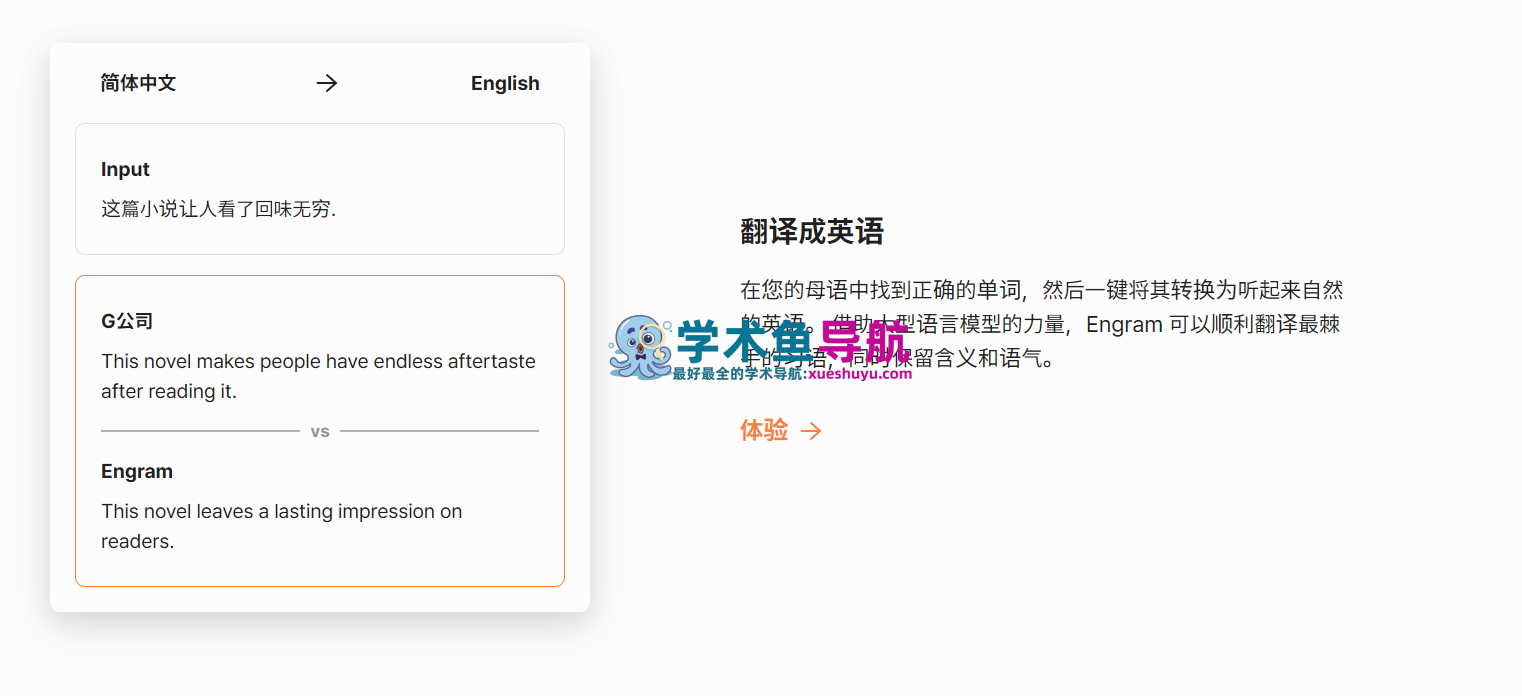This screenshot has height=696, width=1522.
Task: Click the 翻译成英语 heading
Action: pyautogui.click(x=812, y=231)
